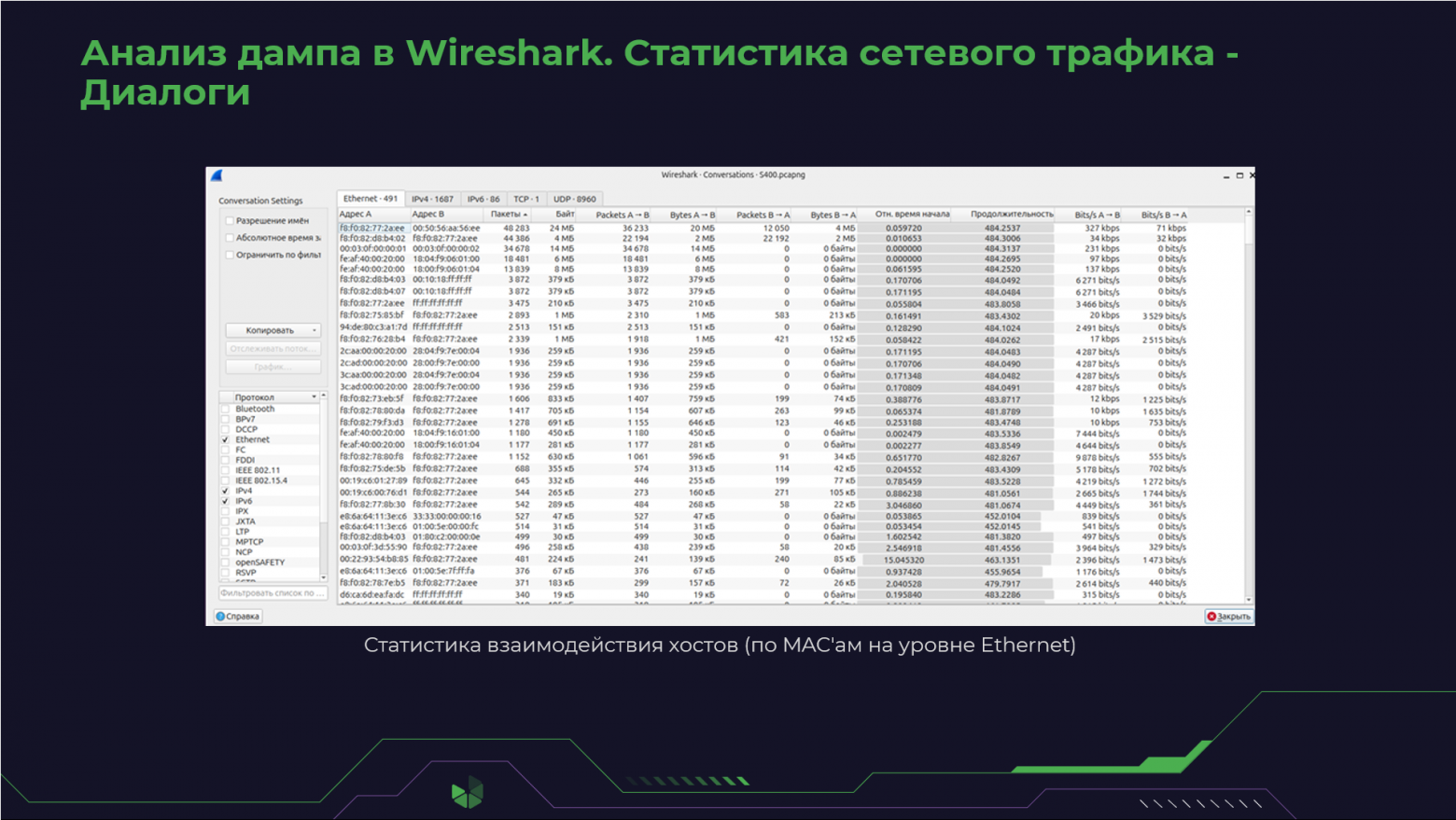The image size is (1456, 820).
Task: Click the Wireshark shark fin window icon
Action: pos(217,175)
